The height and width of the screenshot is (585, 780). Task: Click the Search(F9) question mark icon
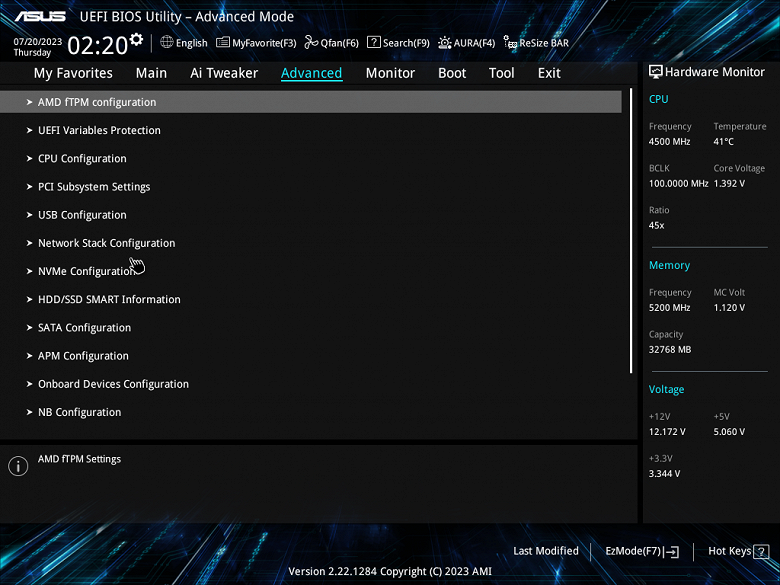pos(374,42)
